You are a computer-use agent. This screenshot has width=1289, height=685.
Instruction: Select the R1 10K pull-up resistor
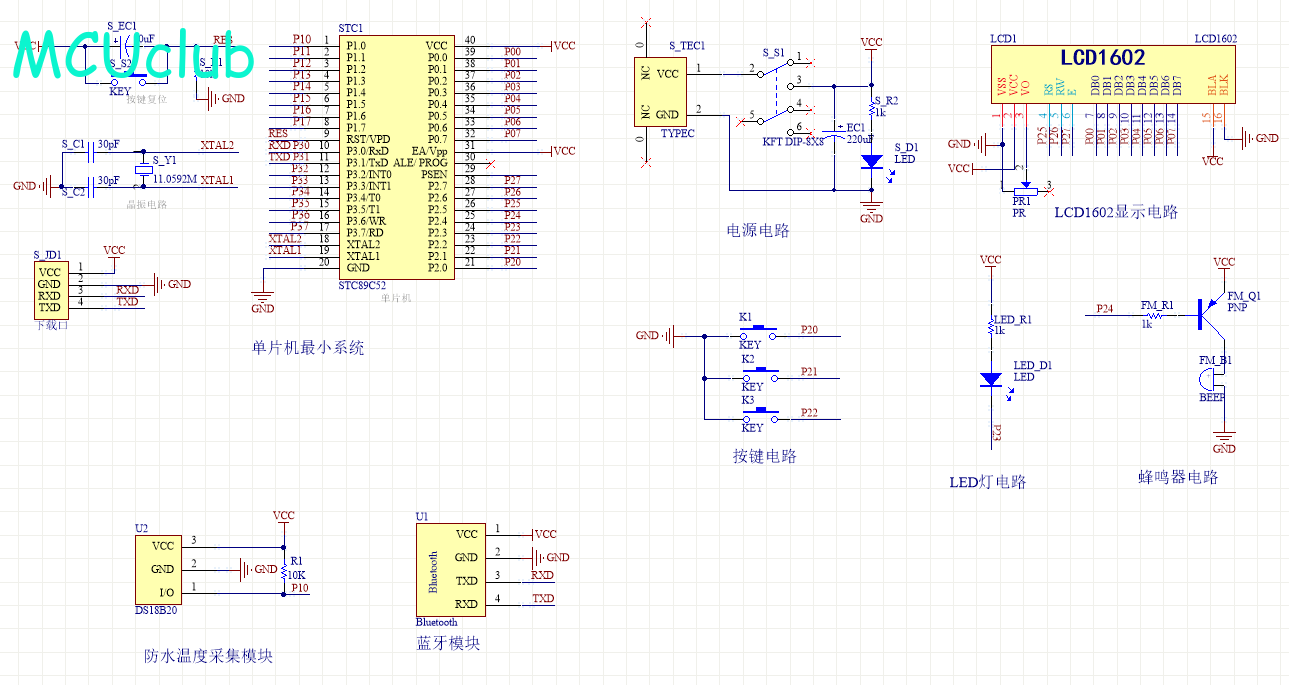(x=283, y=565)
